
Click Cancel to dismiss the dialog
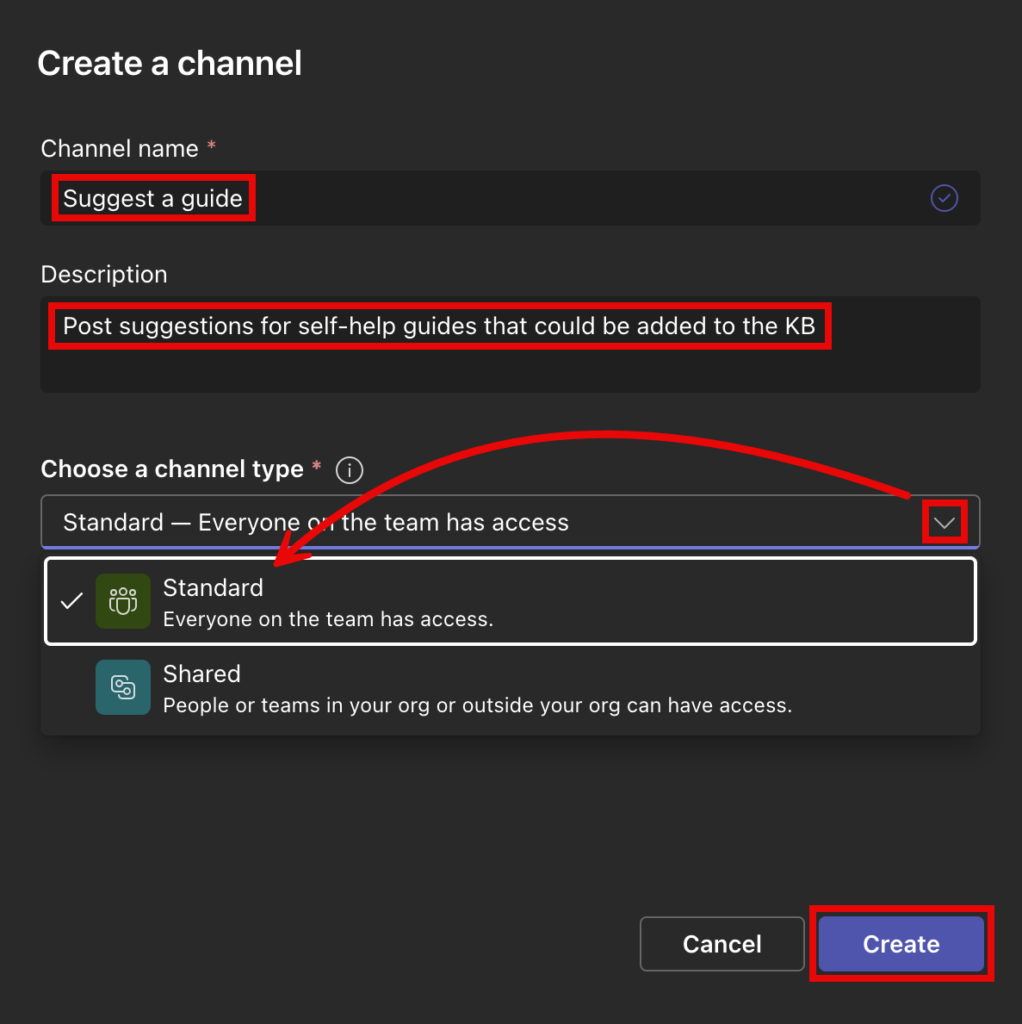click(x=722, y=943)
